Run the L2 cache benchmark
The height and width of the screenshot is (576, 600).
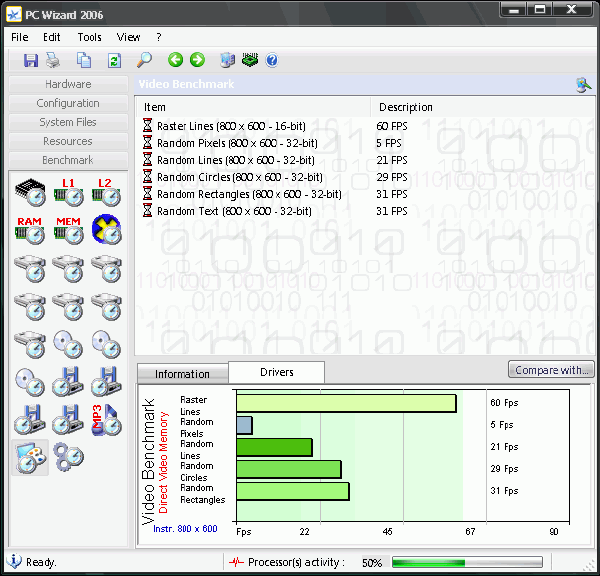(106, 193)
